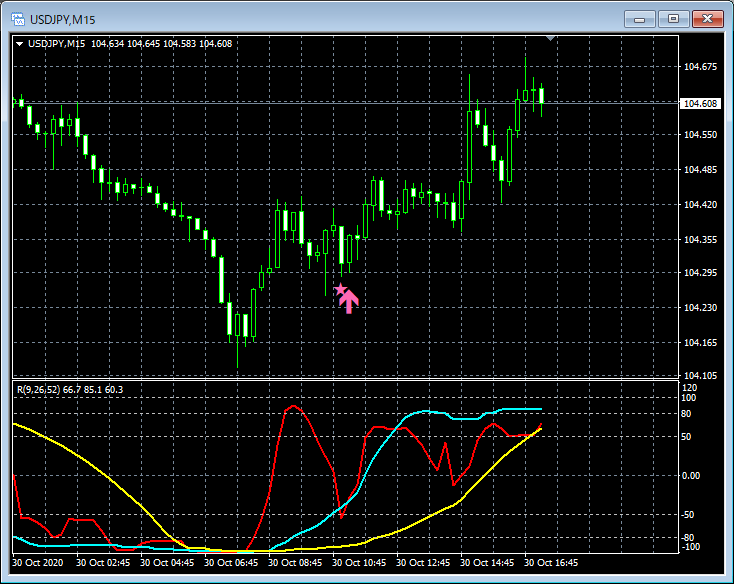This screenshot has height=584, width=734.
Task: Select the red indicator line peak
Action: click(x=294, y=406)
